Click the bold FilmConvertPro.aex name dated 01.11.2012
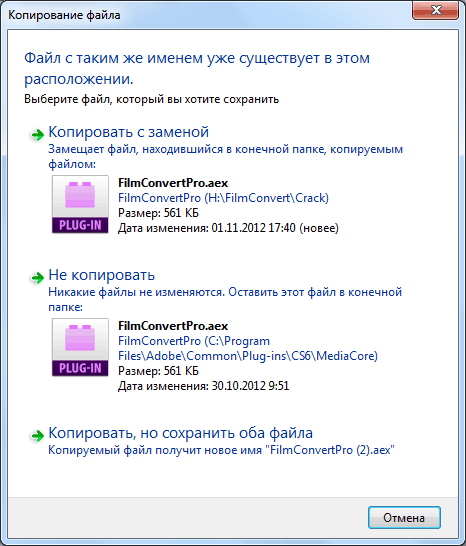Viewport: 466px width, 546px height. coord(173,183)
